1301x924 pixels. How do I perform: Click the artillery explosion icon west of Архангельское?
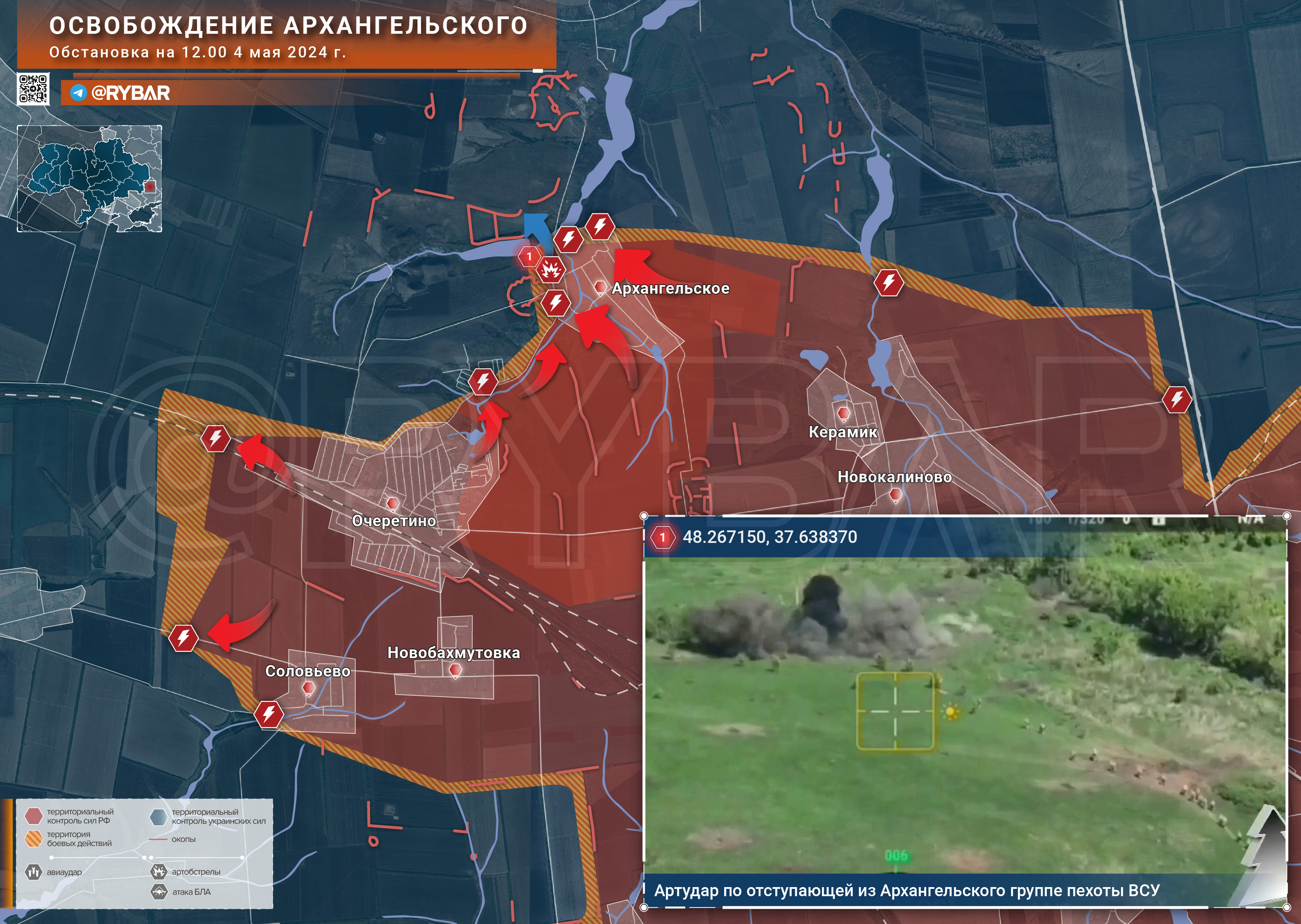tap(550, 269)
